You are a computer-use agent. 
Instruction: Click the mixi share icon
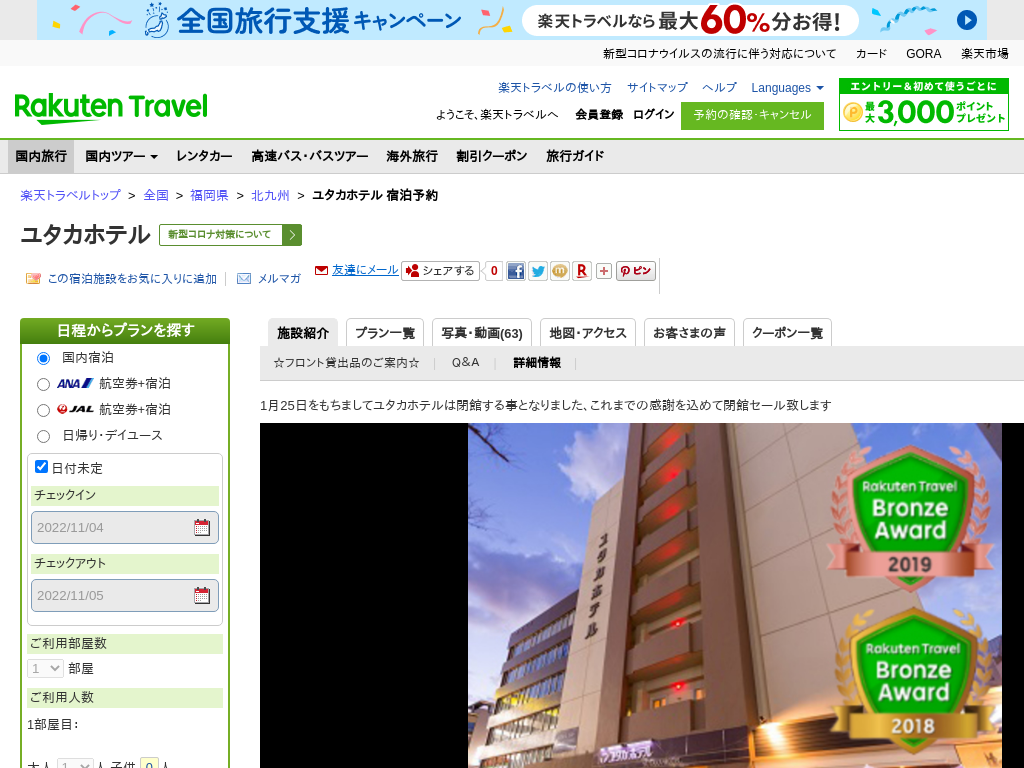pos(560,271)
